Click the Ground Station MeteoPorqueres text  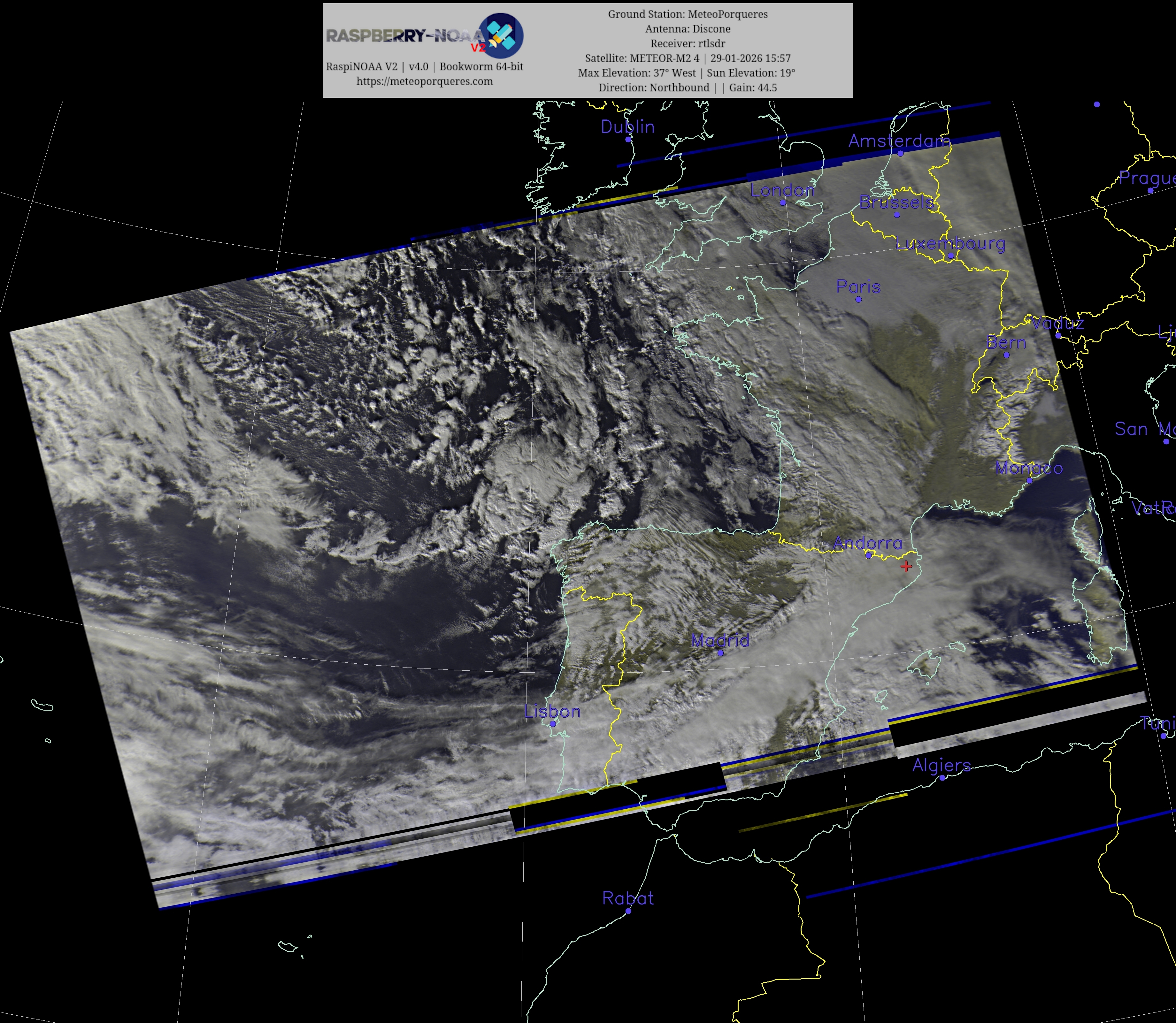pos(687,14)
